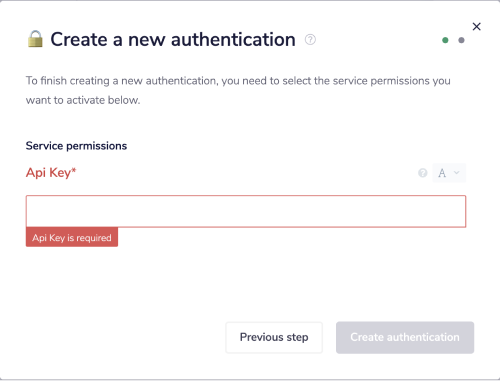Click the Create authentication button
The image size is (500, 381).
[405, 337]
